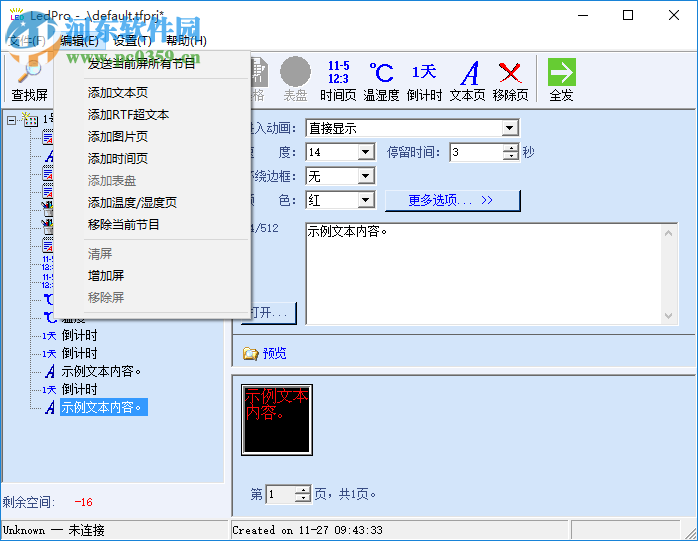Click the 未连接 connection status text
The height and width of the screenshot is (541, 698).
[x=86, y=530]
